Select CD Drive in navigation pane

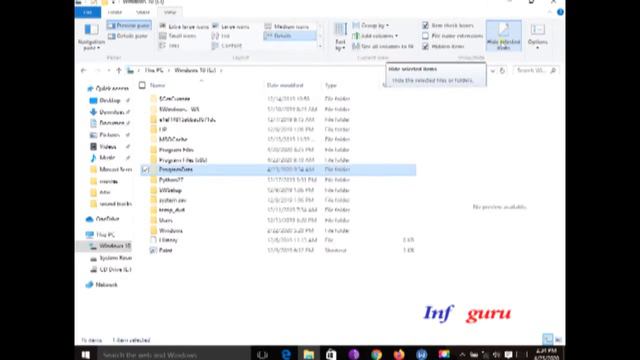tap(115, 269)
